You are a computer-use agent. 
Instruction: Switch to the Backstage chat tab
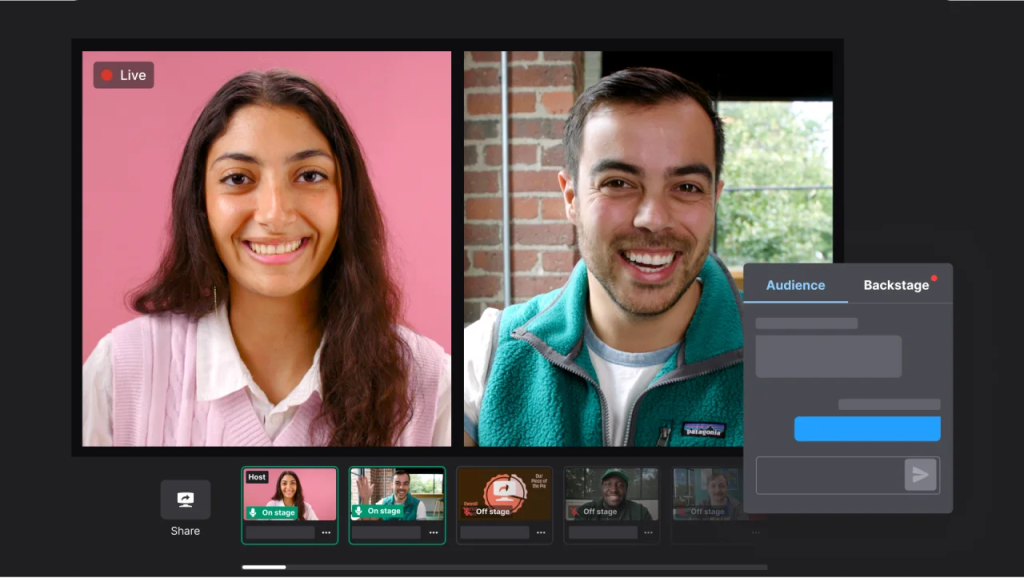pos(896,285)
